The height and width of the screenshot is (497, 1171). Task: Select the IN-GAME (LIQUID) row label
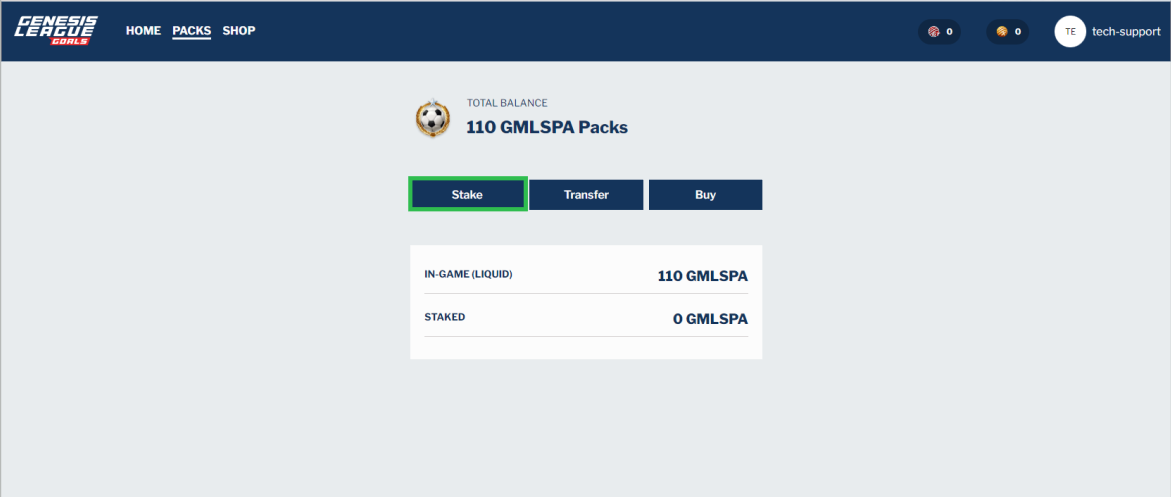[468, 274]
